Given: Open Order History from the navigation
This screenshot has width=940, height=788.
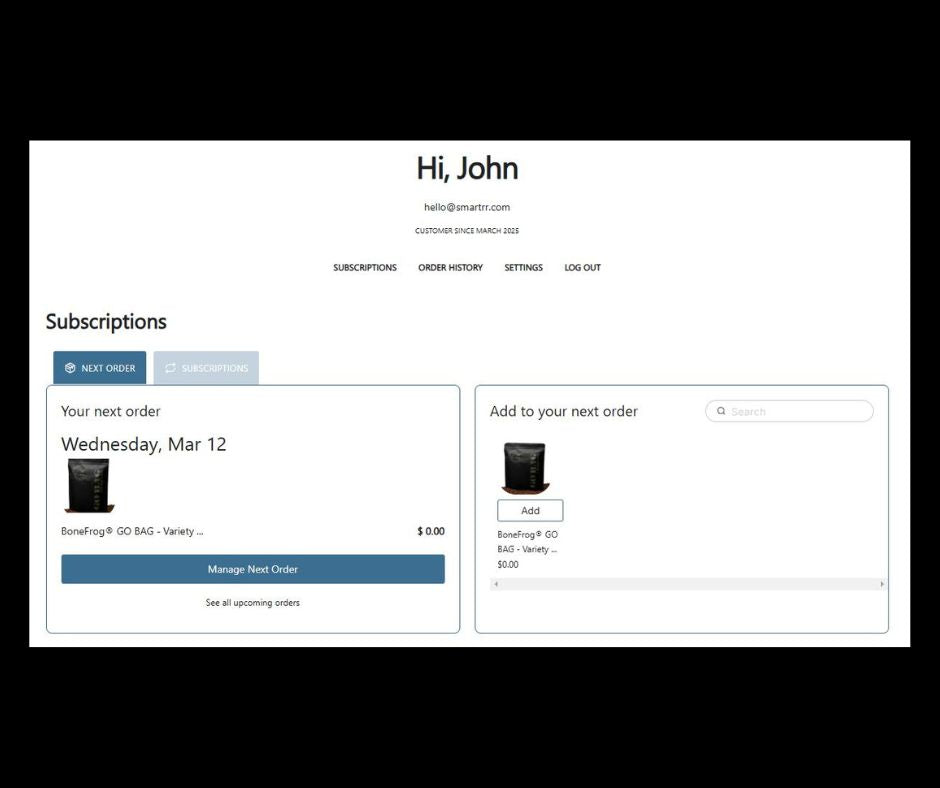Looking at the screenshot, I should (450, 268).
